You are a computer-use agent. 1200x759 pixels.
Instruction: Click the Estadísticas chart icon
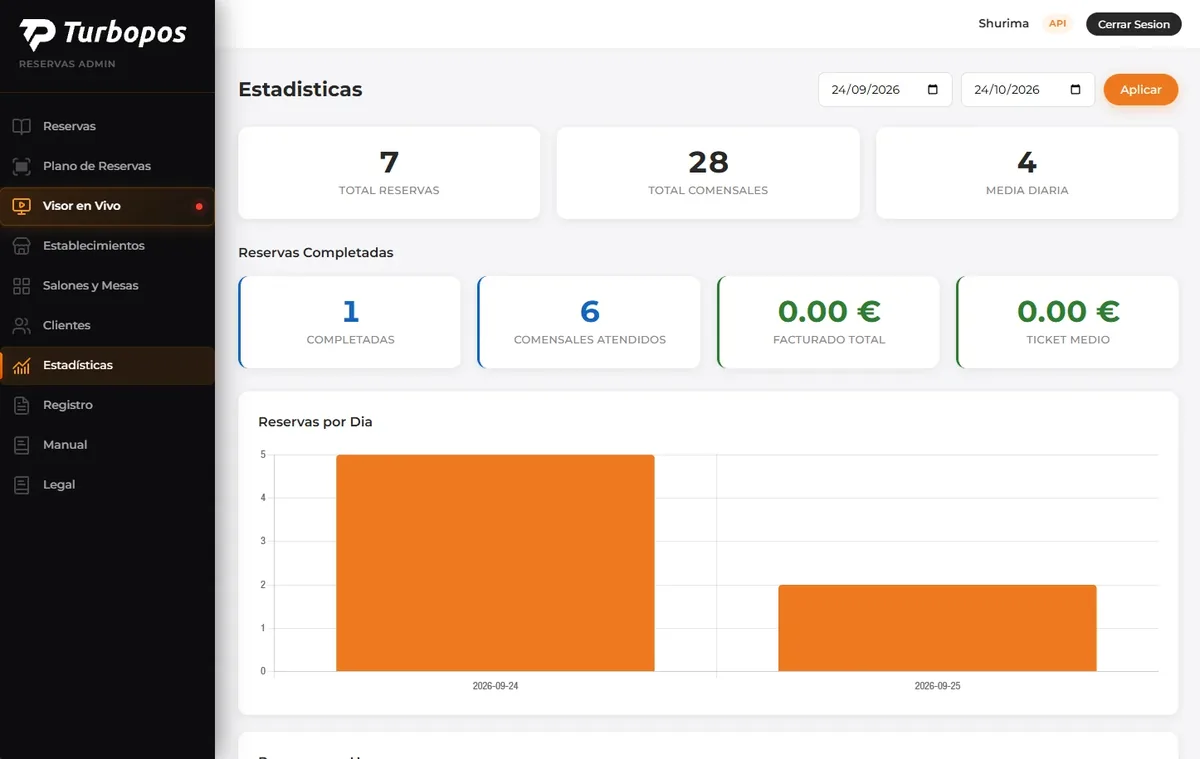(21, 366)
